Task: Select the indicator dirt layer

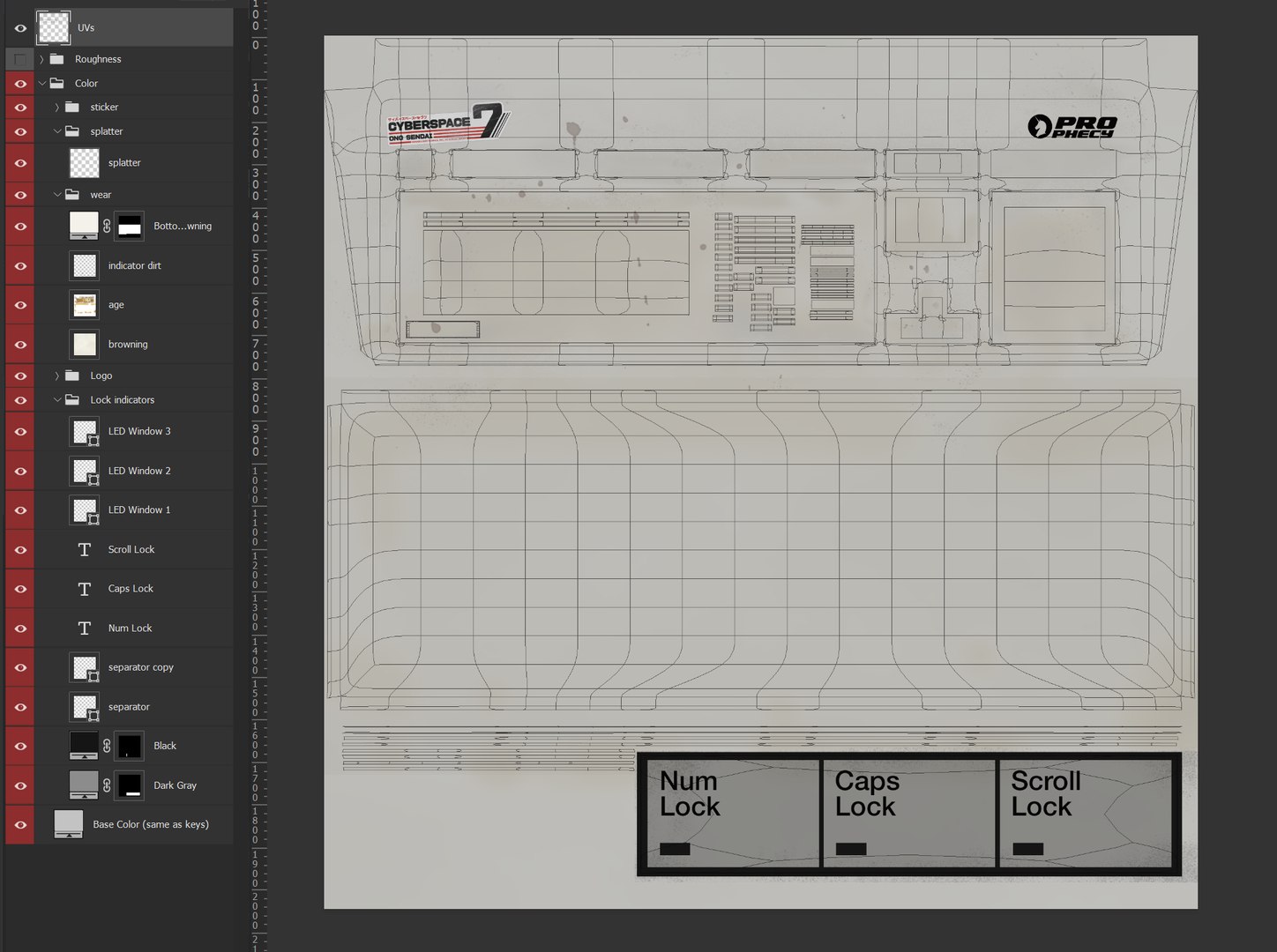Action: 133,266
